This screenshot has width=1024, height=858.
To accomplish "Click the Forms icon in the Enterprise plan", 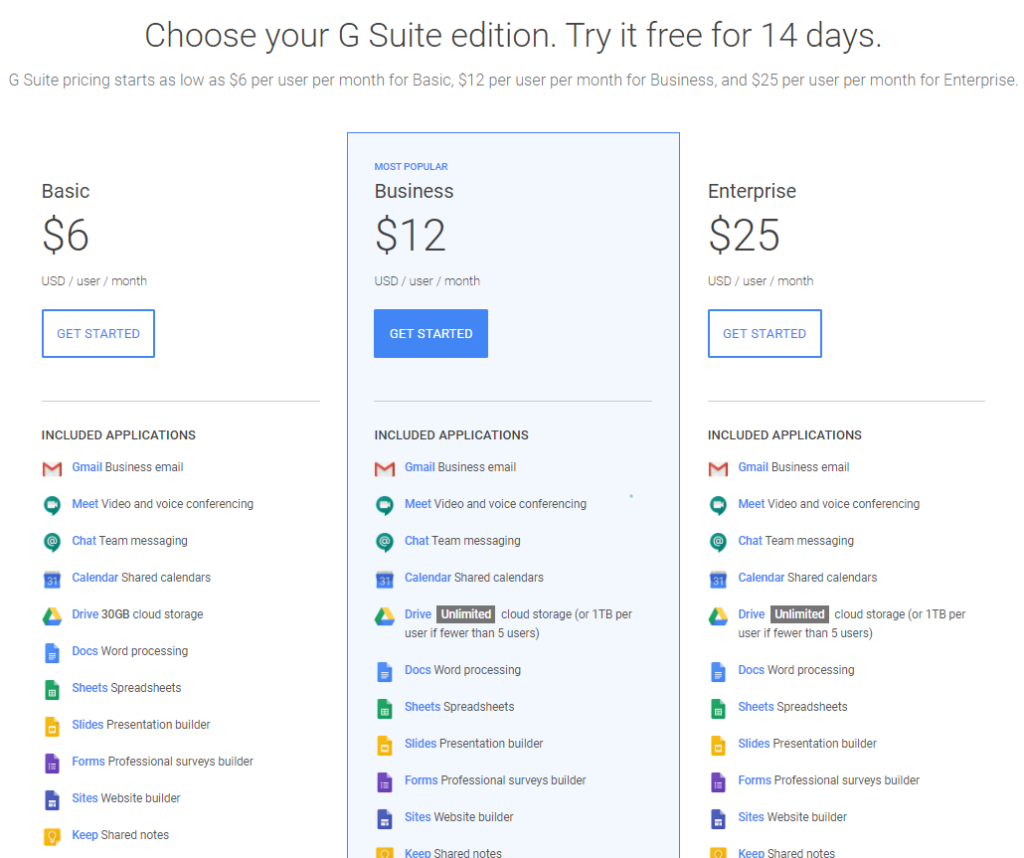I will coord(718,782).
